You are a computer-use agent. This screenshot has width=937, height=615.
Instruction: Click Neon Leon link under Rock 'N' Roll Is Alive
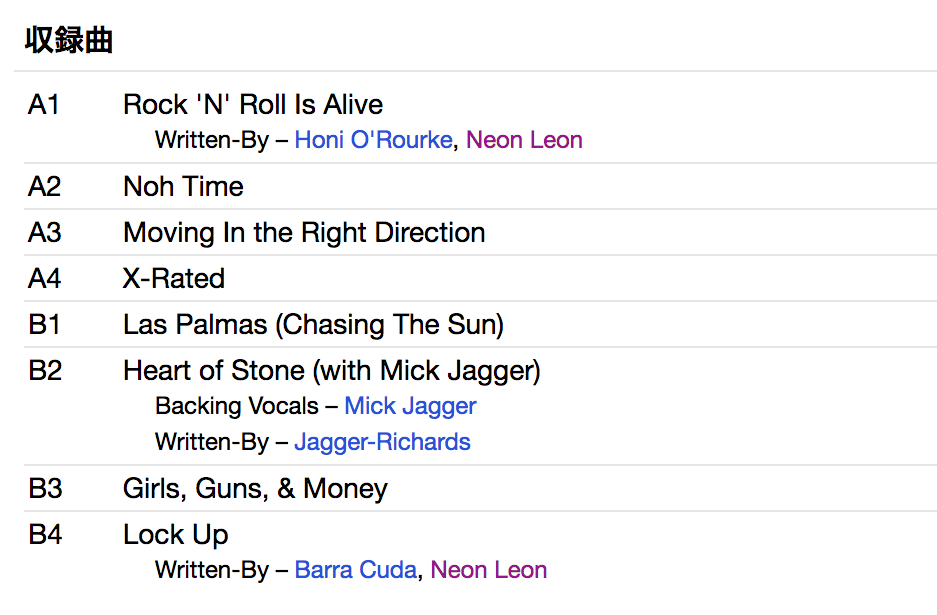pos(524,140)
